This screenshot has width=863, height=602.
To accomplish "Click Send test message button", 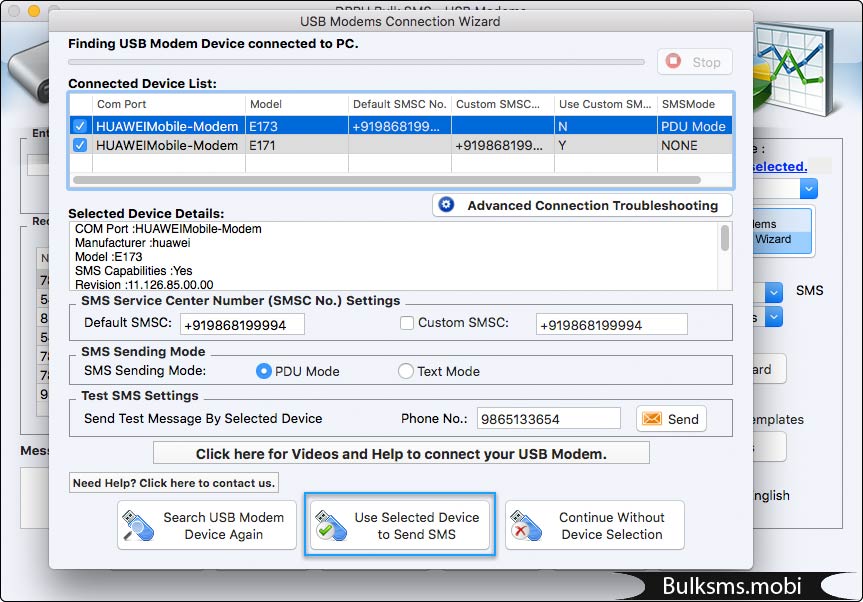I will coord(671,419).
